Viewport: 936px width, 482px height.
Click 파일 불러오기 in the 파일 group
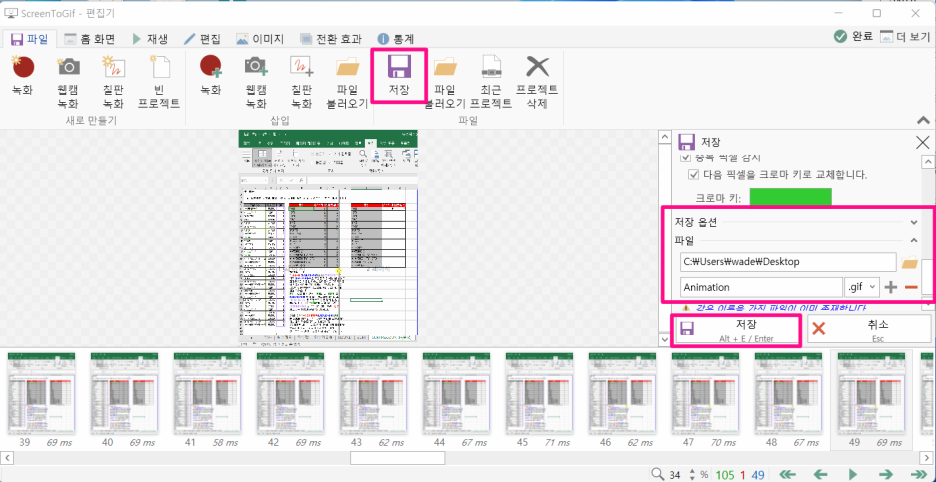click(445, 82)
